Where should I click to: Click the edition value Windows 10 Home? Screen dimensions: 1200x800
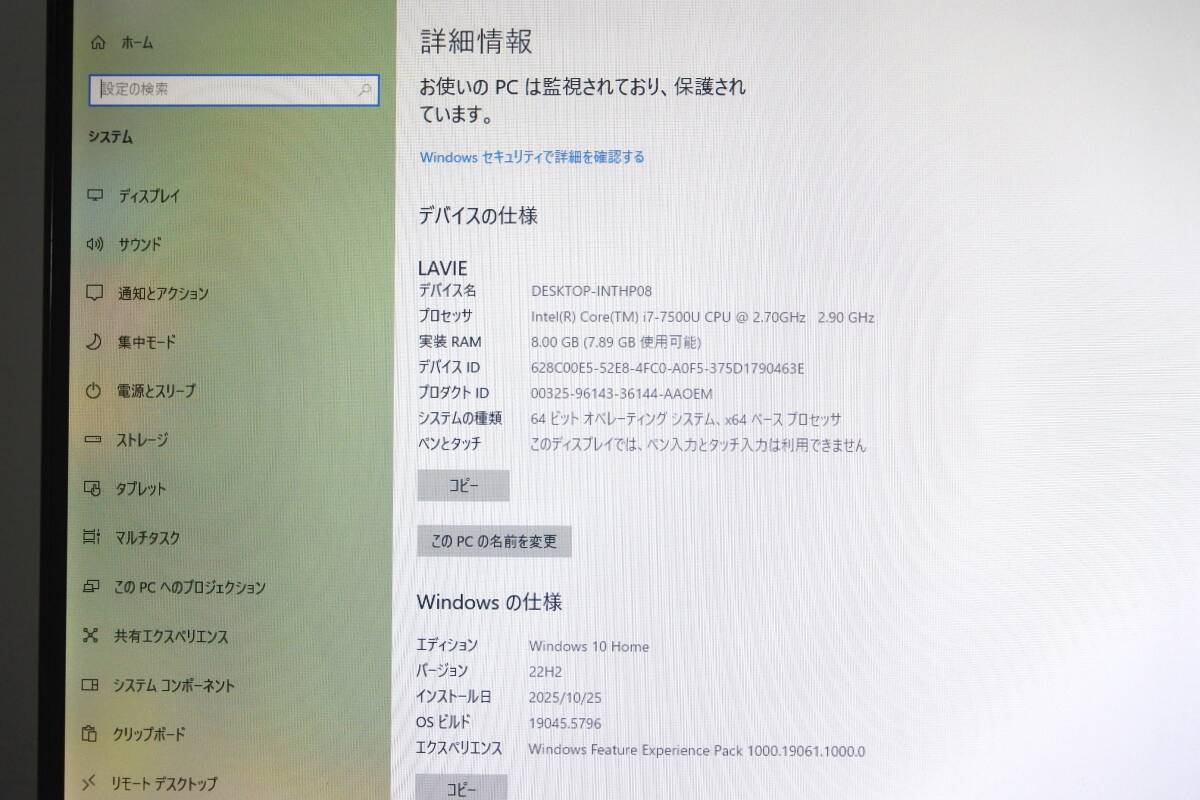point(589,647)
